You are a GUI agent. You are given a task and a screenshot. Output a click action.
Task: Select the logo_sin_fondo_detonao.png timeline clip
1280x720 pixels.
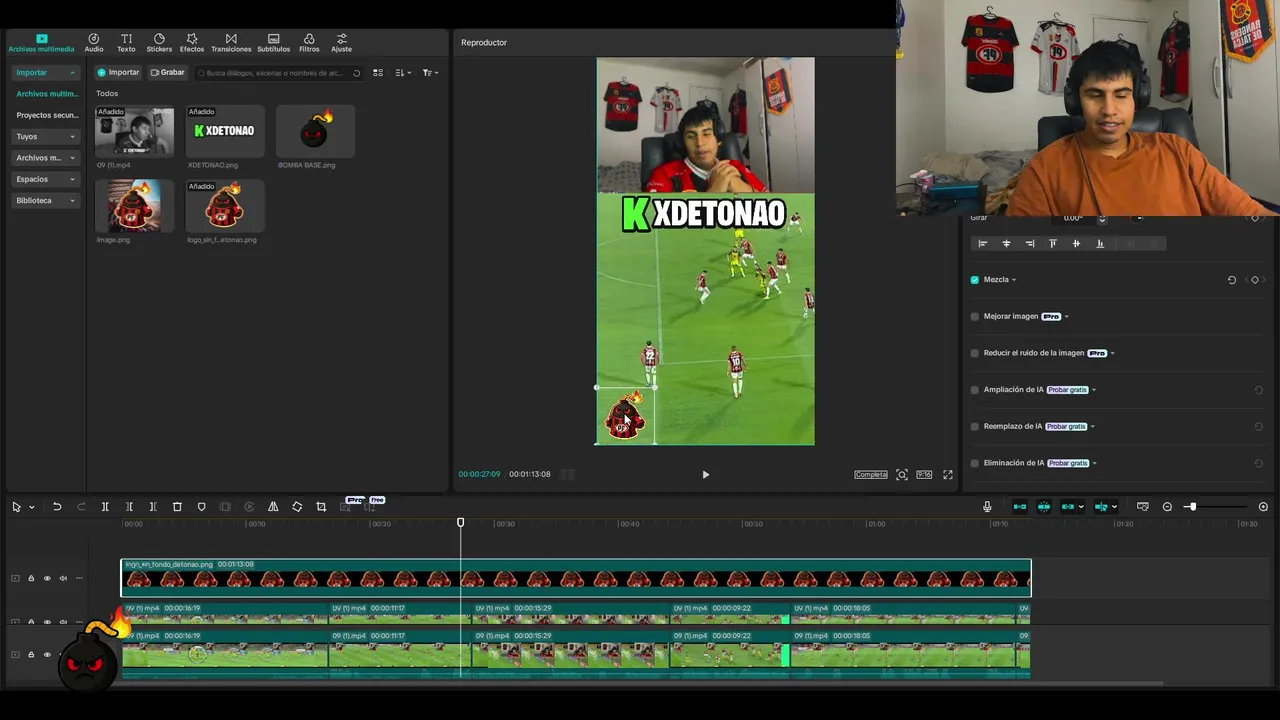click(576, 578)
